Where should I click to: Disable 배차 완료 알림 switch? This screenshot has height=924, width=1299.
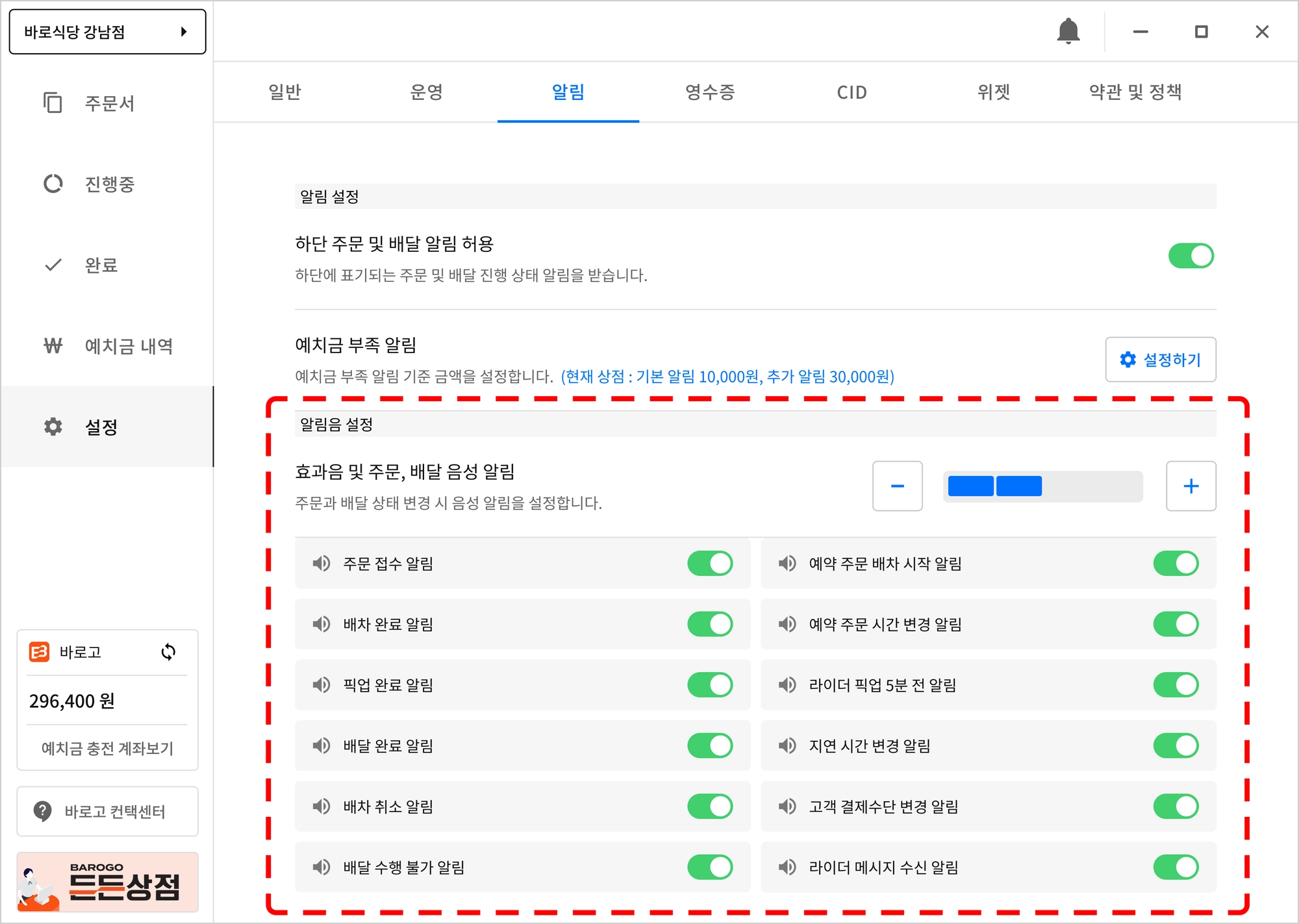[710, 624]
